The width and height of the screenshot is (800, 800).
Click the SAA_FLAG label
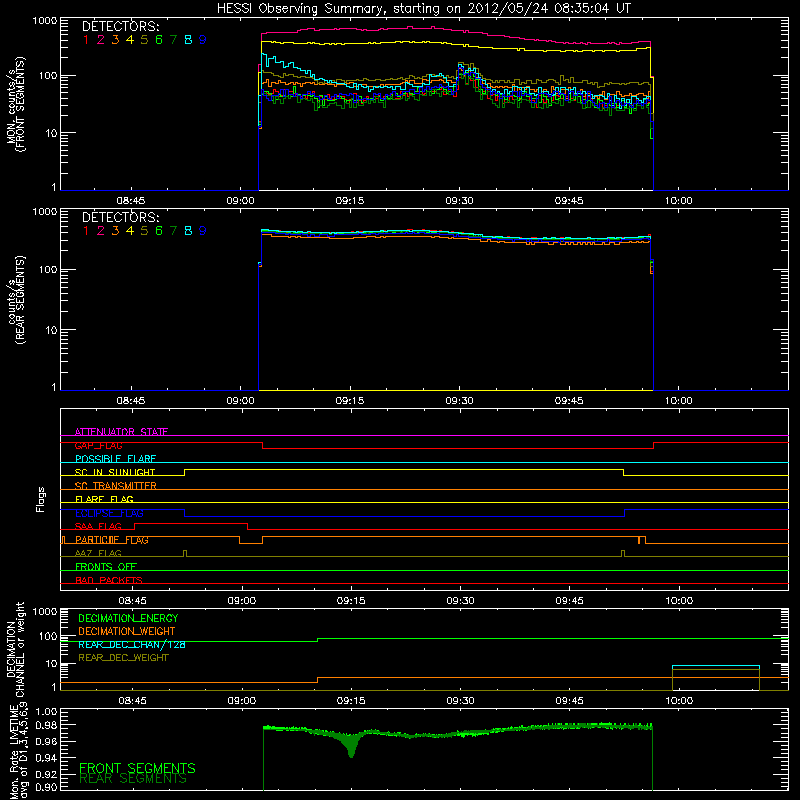pos(98,526)
